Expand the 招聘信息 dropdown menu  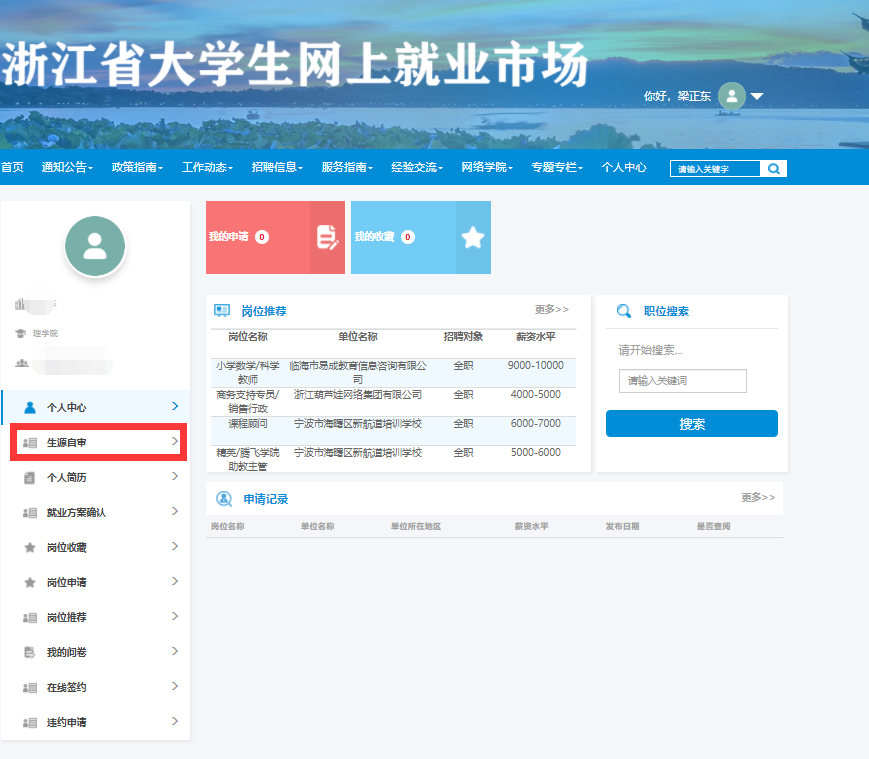277,168
